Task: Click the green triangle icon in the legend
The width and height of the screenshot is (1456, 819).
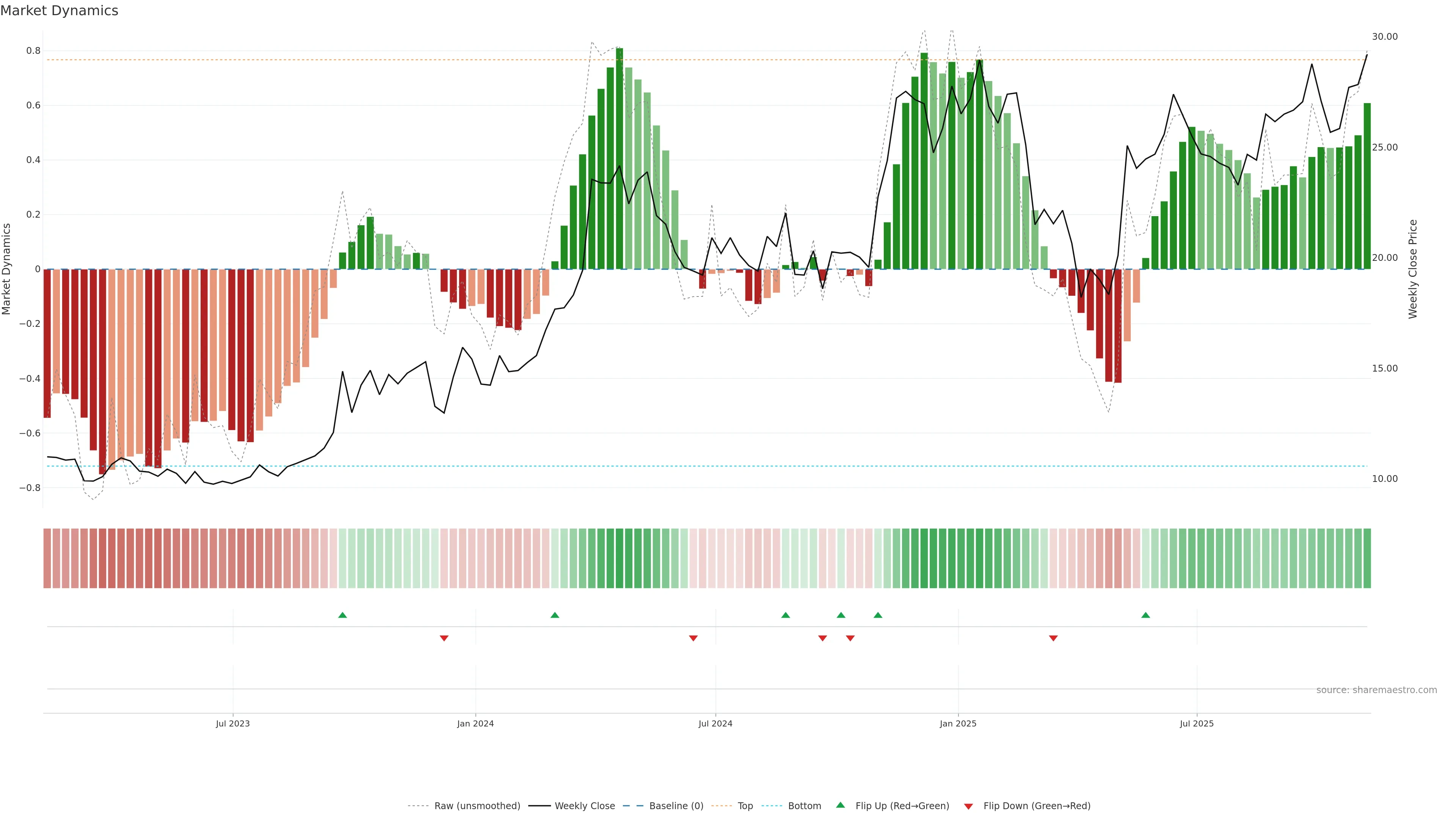Action: (x=841, y=805)
